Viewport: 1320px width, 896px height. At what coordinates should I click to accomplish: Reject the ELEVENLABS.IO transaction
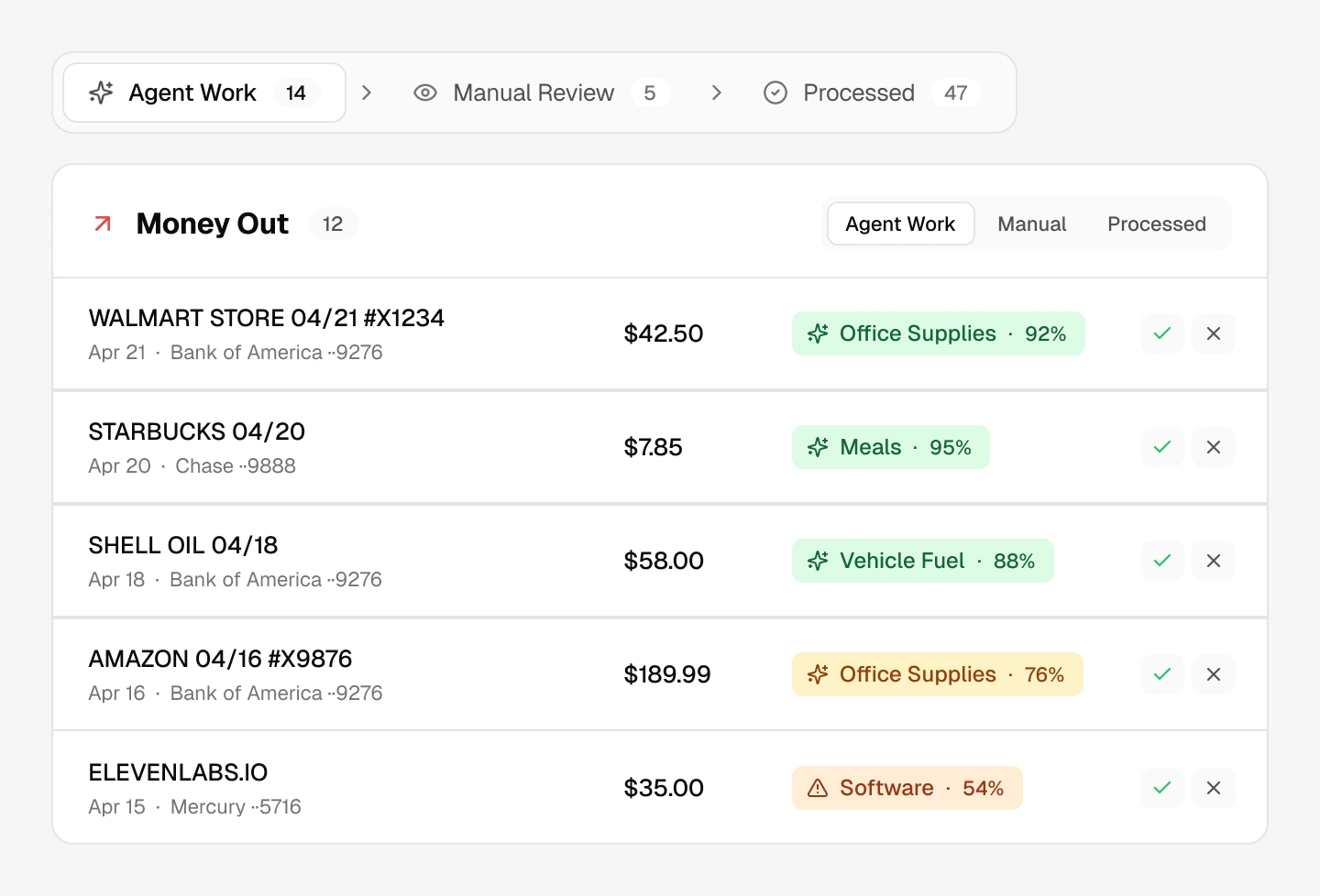coord(1214,788)
